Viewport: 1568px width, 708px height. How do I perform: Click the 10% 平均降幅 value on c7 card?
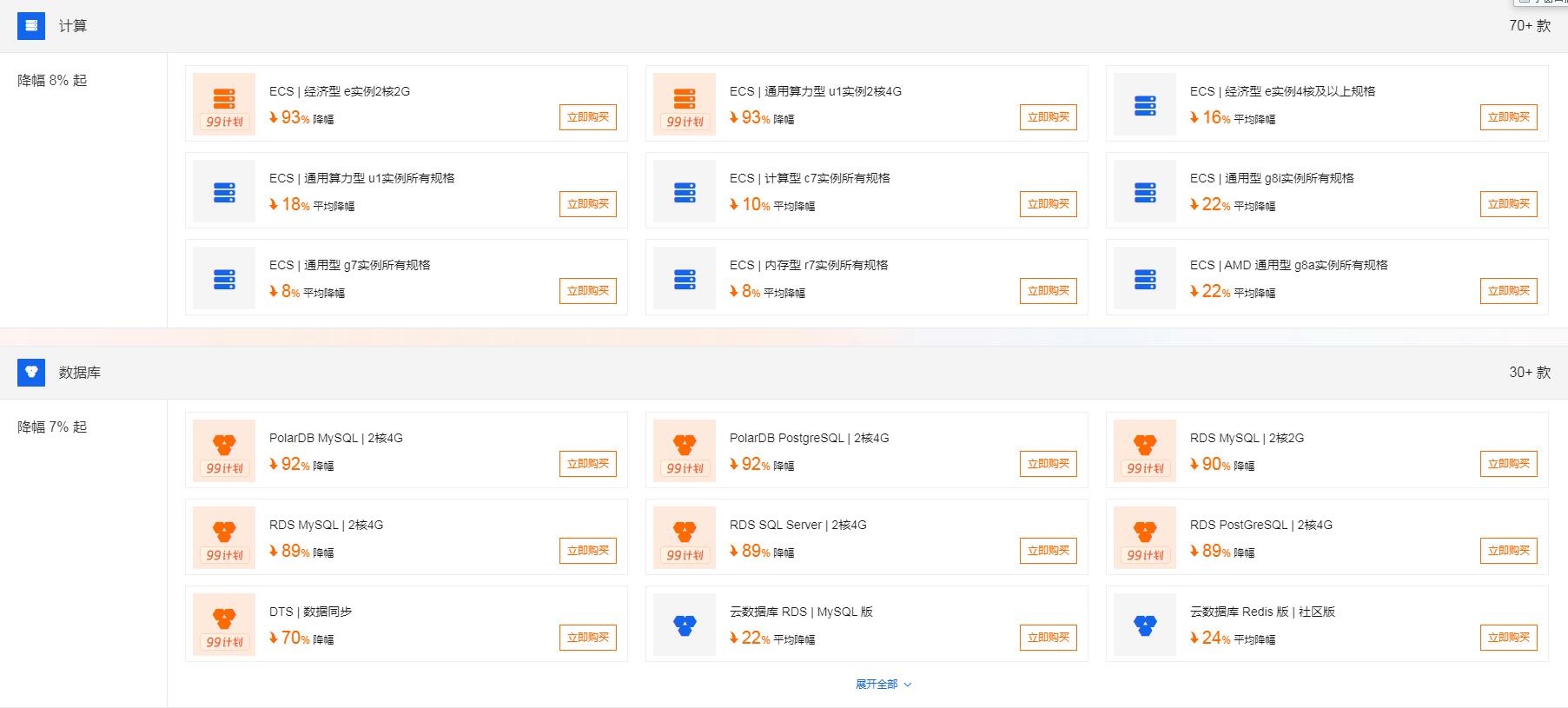pos(772,205)
